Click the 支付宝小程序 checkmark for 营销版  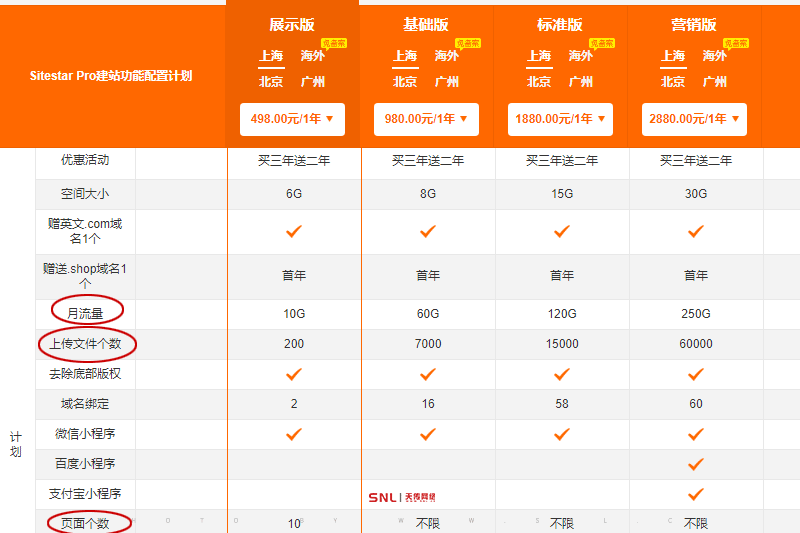tap(696, 494)
